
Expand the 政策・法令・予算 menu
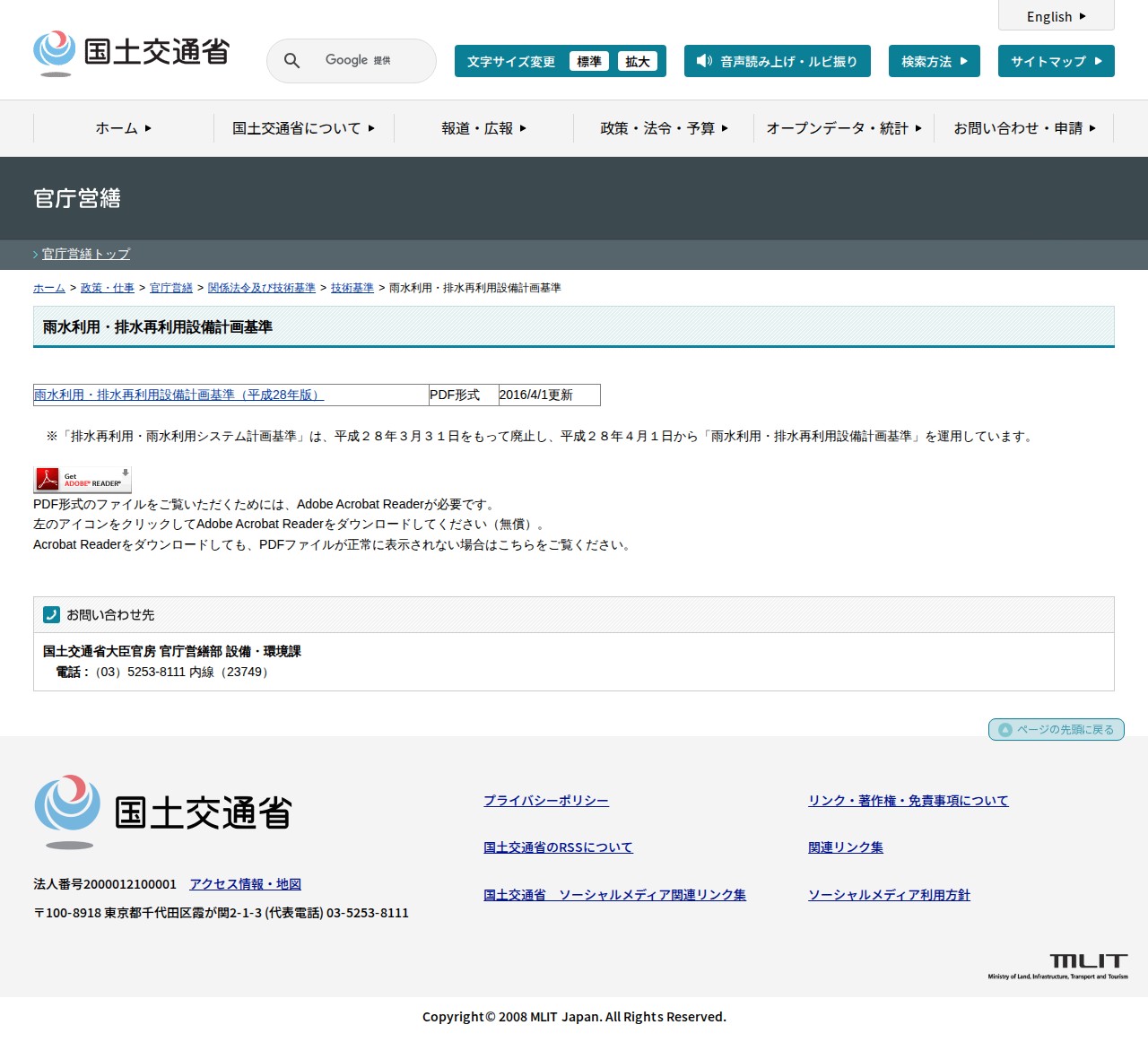coord(664,128)
